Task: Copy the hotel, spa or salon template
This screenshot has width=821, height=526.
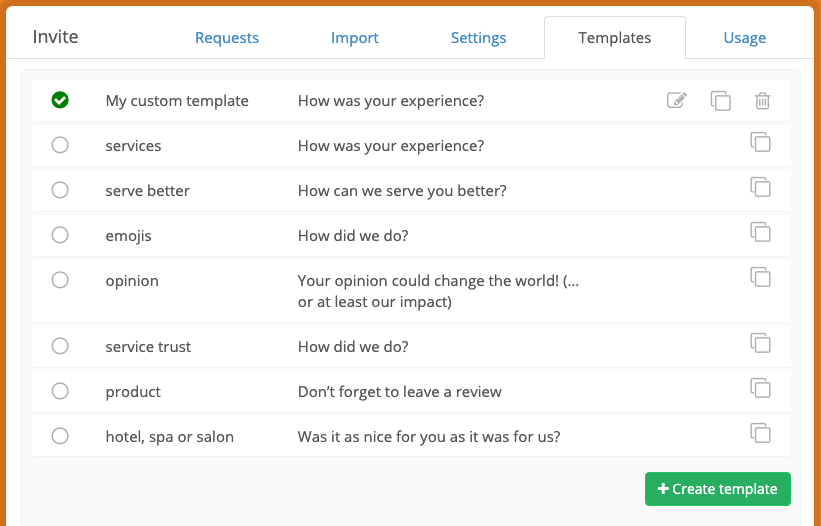Action: (760, 433)
